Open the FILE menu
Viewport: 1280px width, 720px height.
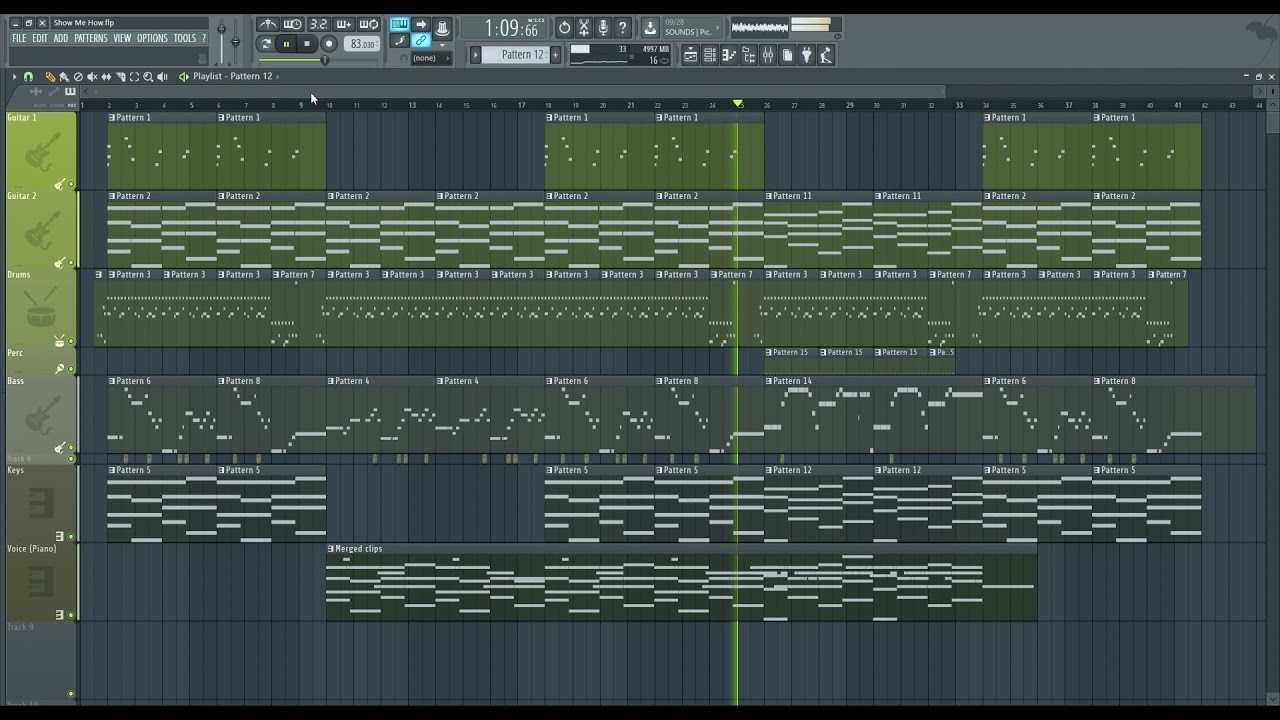tap(19, 38)
